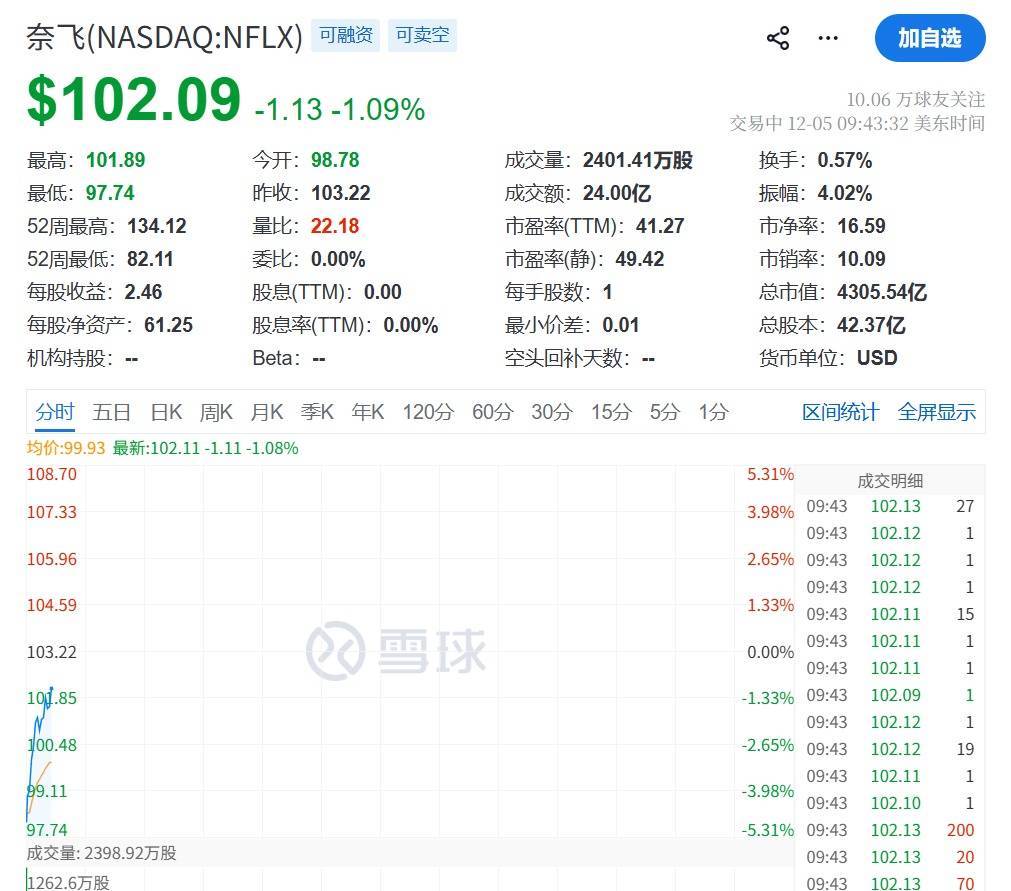The image size is (1011, 891).
Task: Select the 15分 chart tab
Action: [610, 412]
